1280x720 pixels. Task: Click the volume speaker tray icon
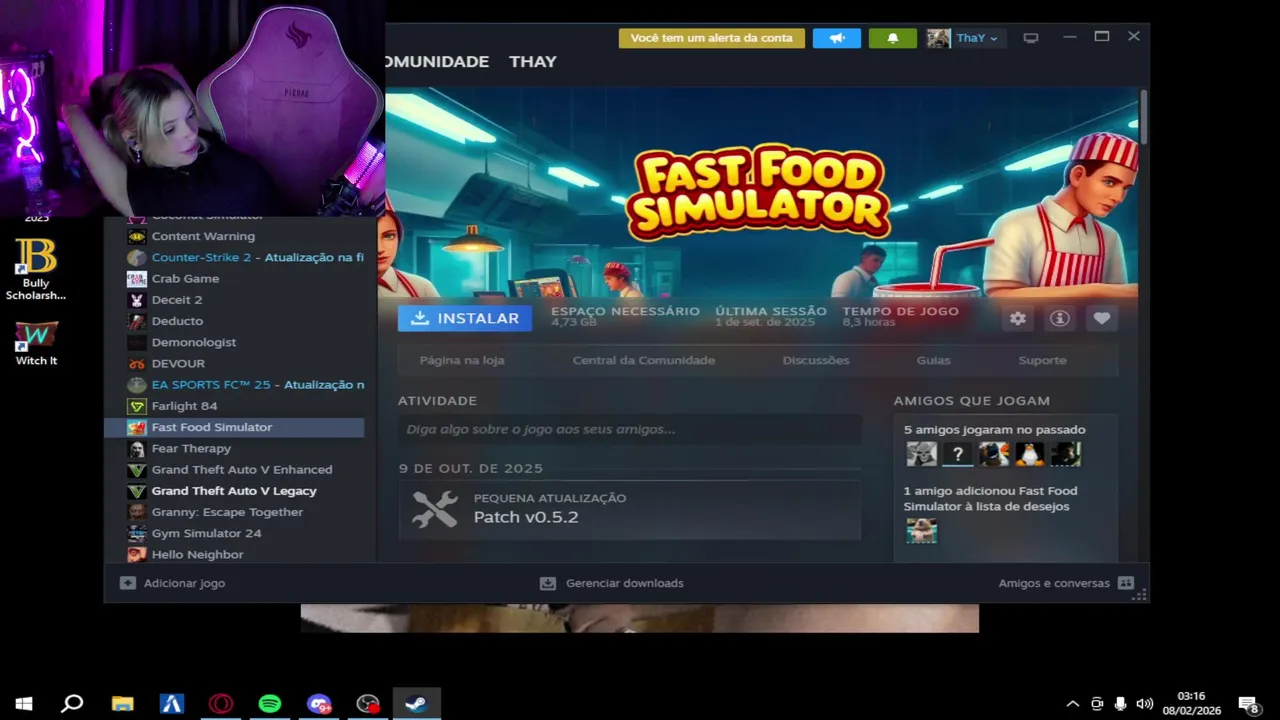1145,704
